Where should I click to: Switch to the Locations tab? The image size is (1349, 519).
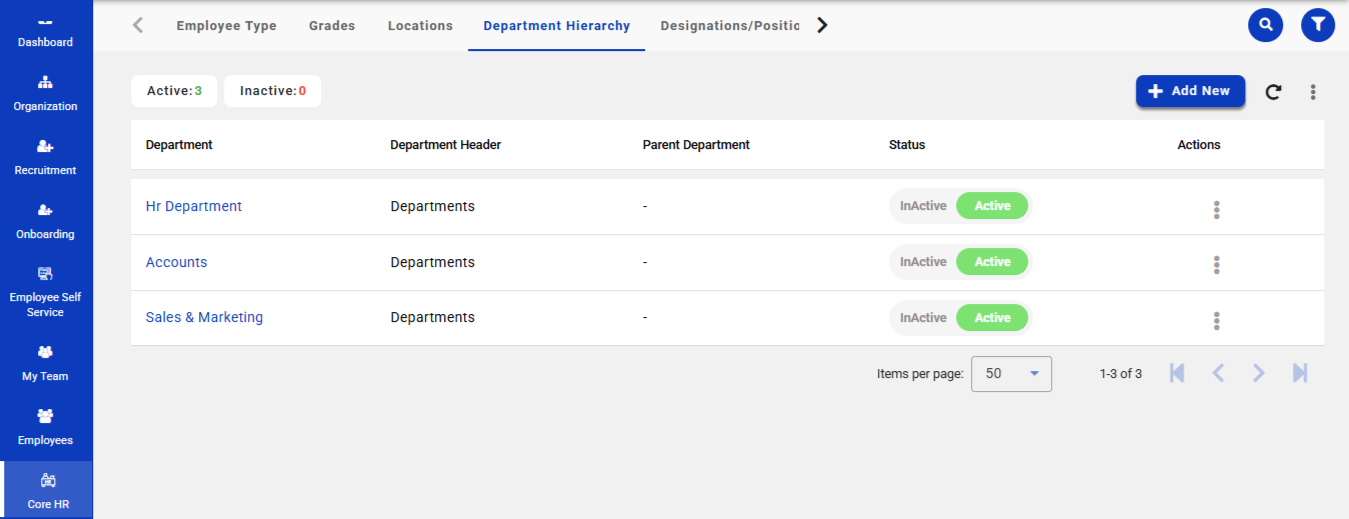tap(420, 26)
